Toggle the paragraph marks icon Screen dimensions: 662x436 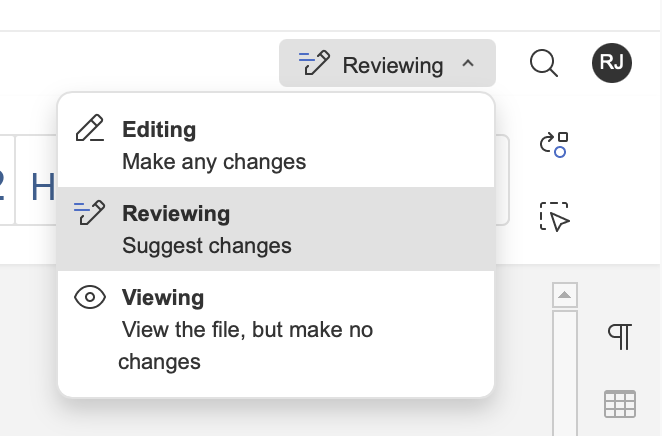coord(620,337)
